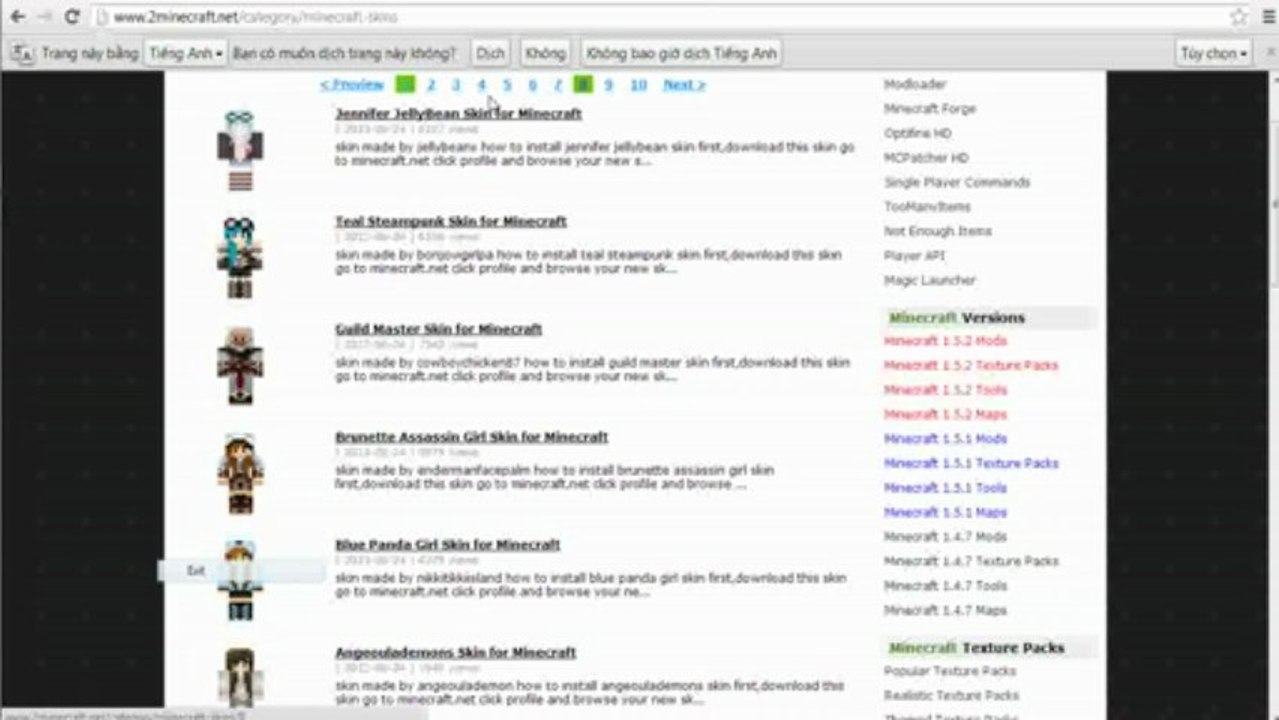This screenshot has width=1279, height=720.
Task: Go to page 2
Action: coord(431,85)
